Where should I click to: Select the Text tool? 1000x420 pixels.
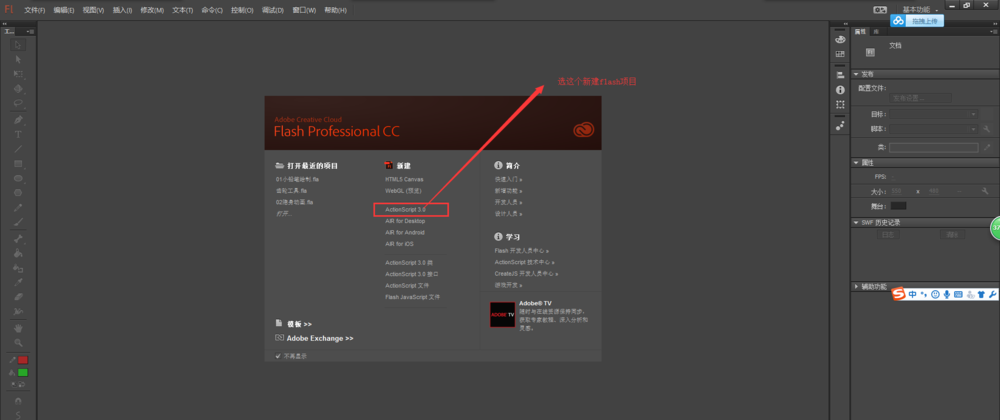18,134
